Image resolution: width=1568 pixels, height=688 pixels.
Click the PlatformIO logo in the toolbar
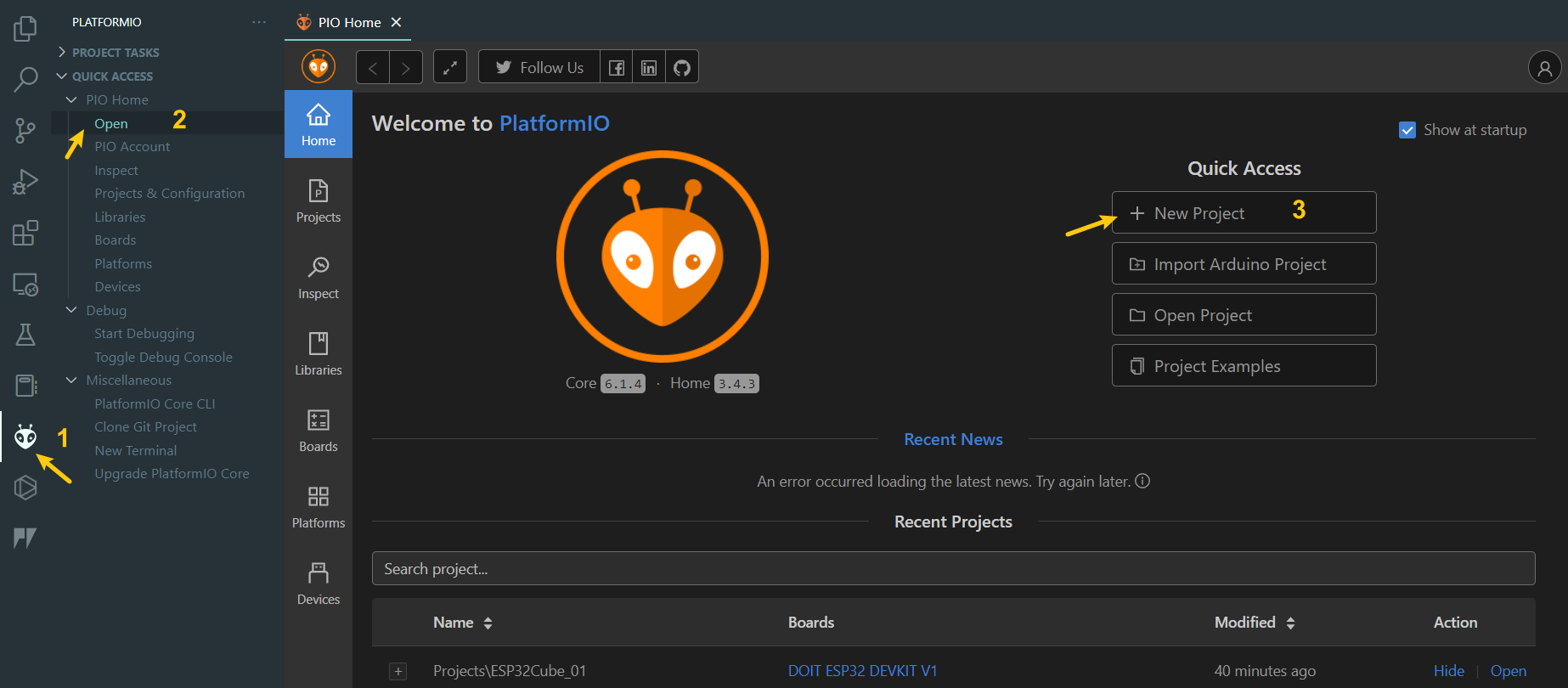click(x=319, y=66)
